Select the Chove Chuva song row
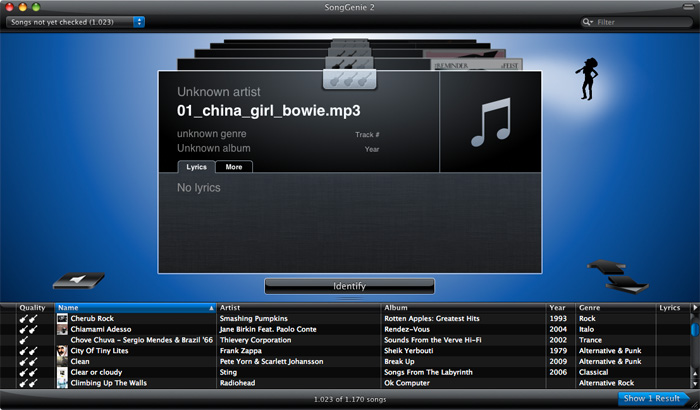This screenshot has width=700, height=410. click(x=345, y=340)
